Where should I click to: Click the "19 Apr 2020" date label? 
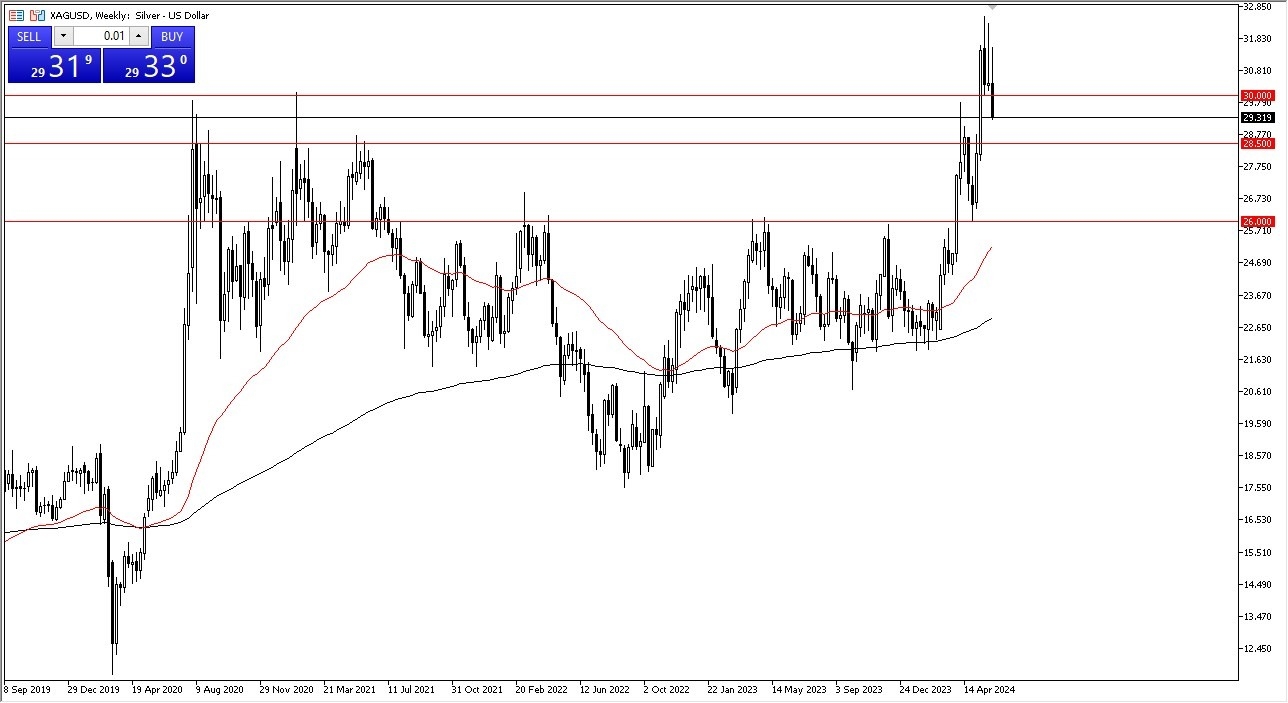pos(157,689)
